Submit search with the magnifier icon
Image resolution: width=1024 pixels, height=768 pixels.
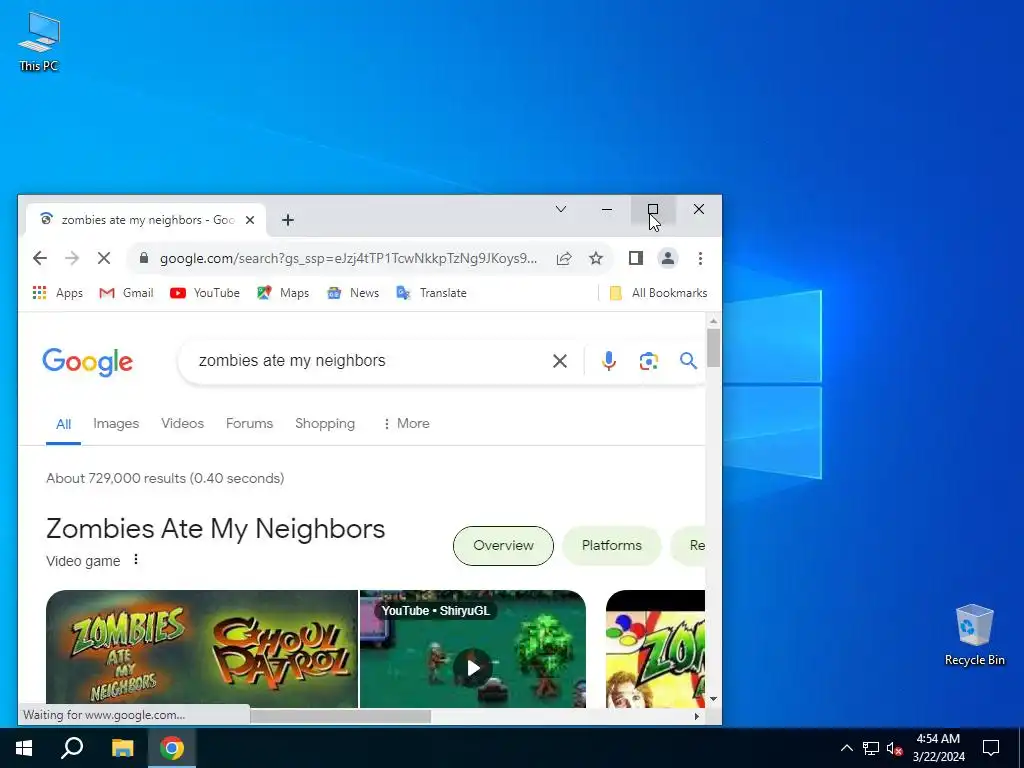688,361
